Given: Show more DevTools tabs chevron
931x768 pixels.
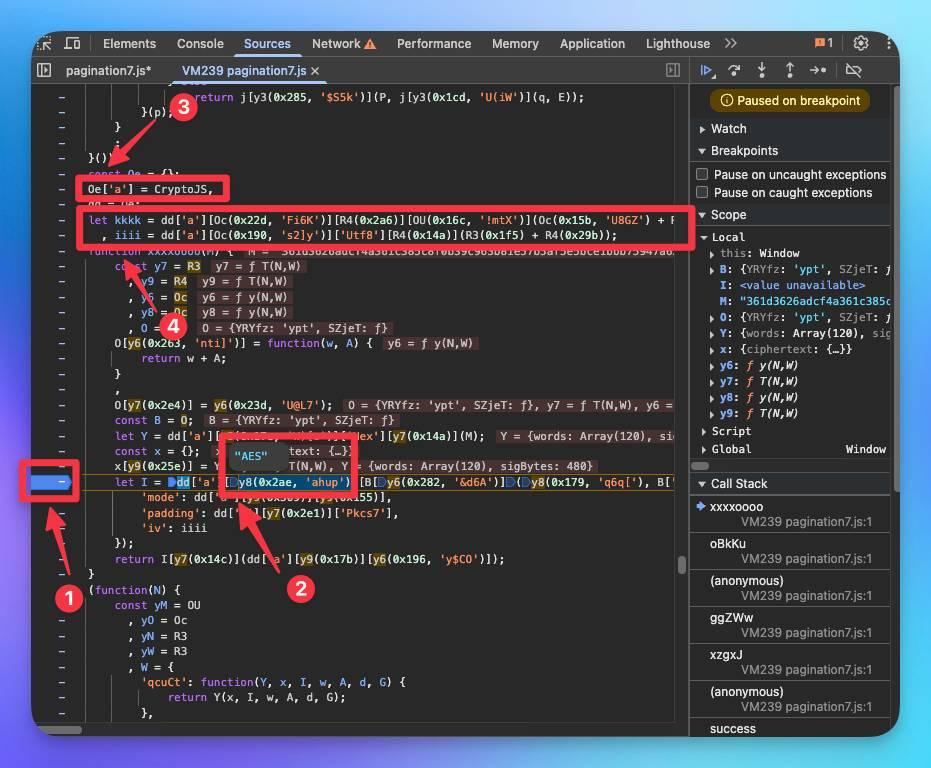Looking at the screenshot, I should point(731,43).
